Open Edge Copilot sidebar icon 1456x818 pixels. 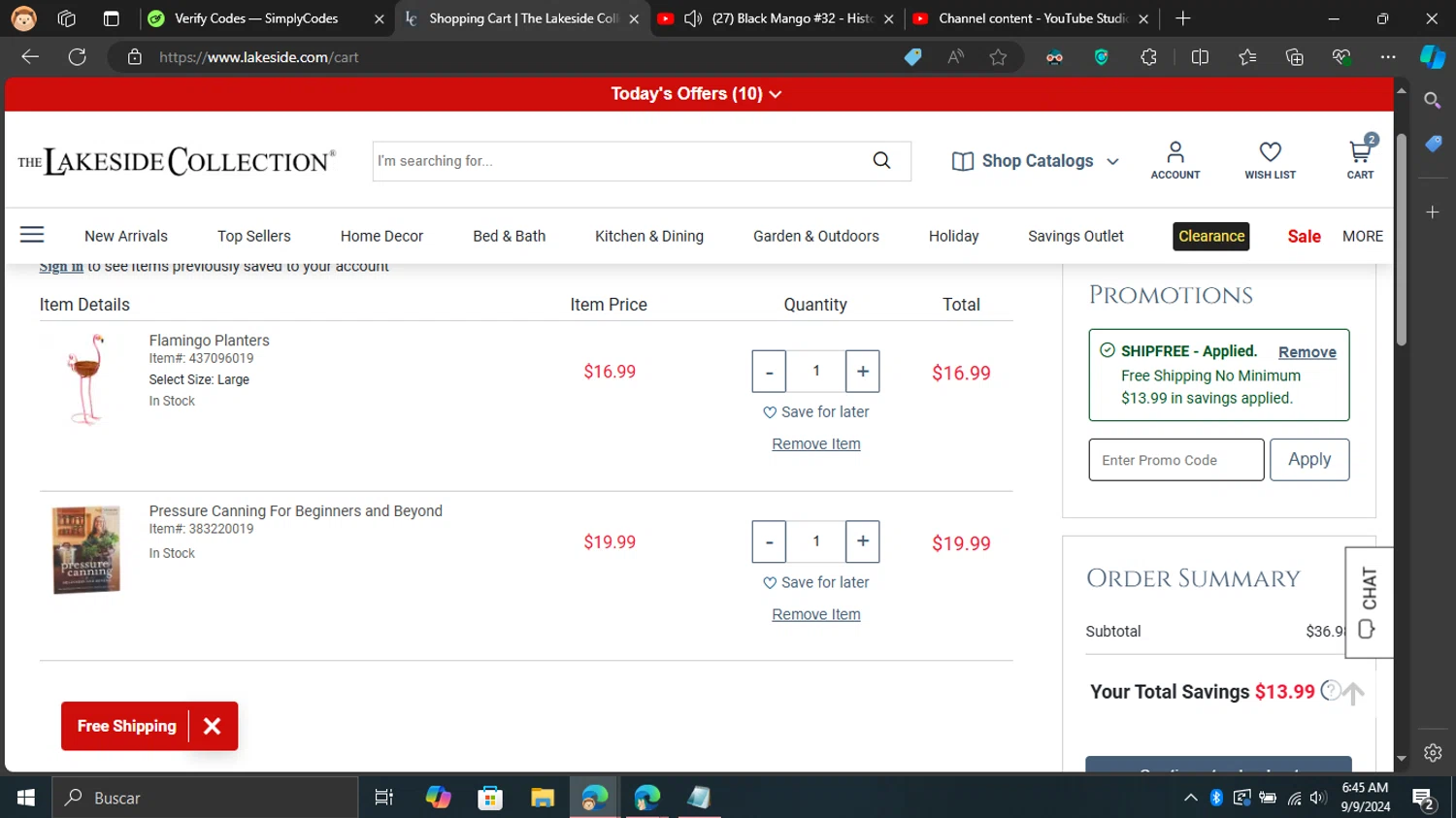[1433, 57]
